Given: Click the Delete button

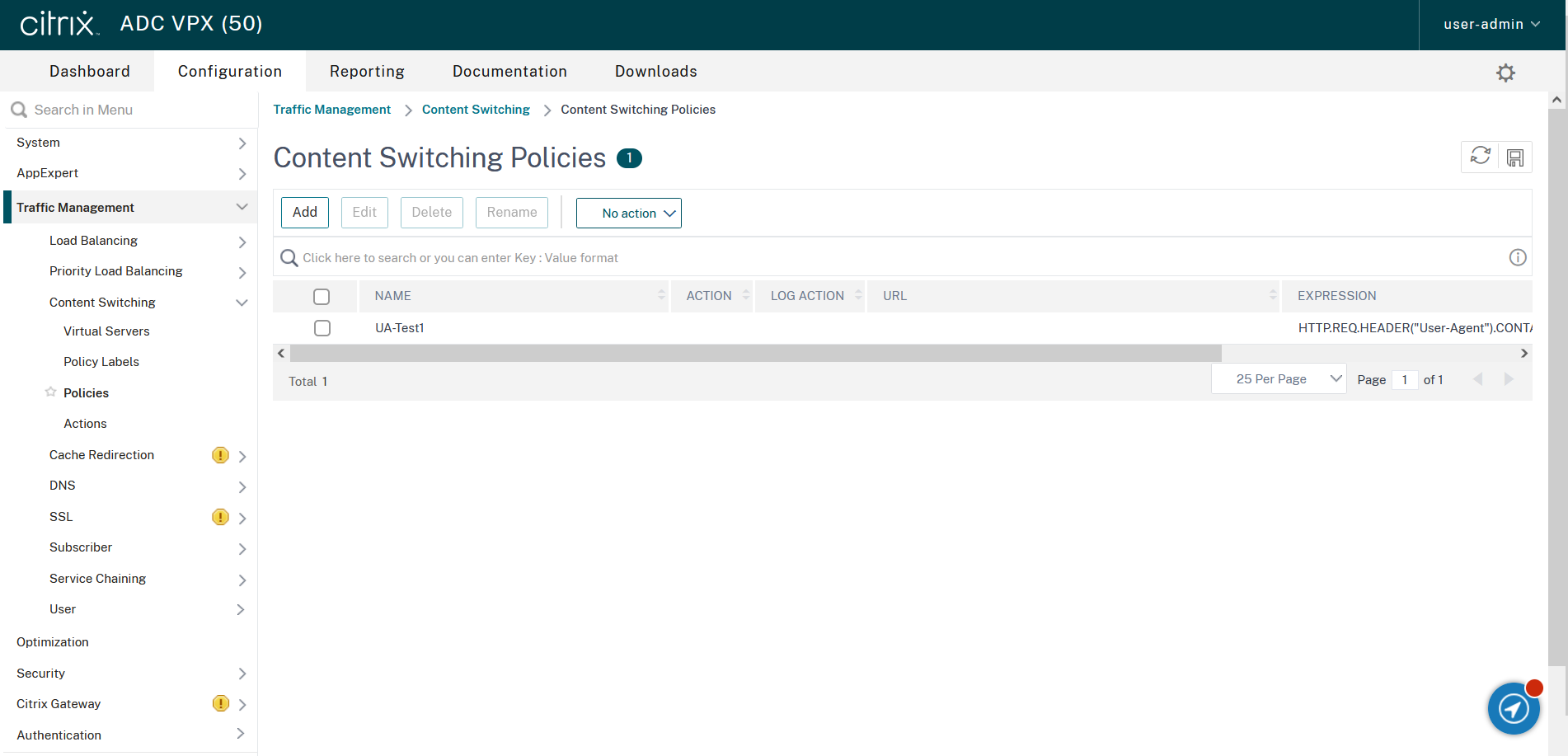Looking at the screenshot, I should [432, 213].
